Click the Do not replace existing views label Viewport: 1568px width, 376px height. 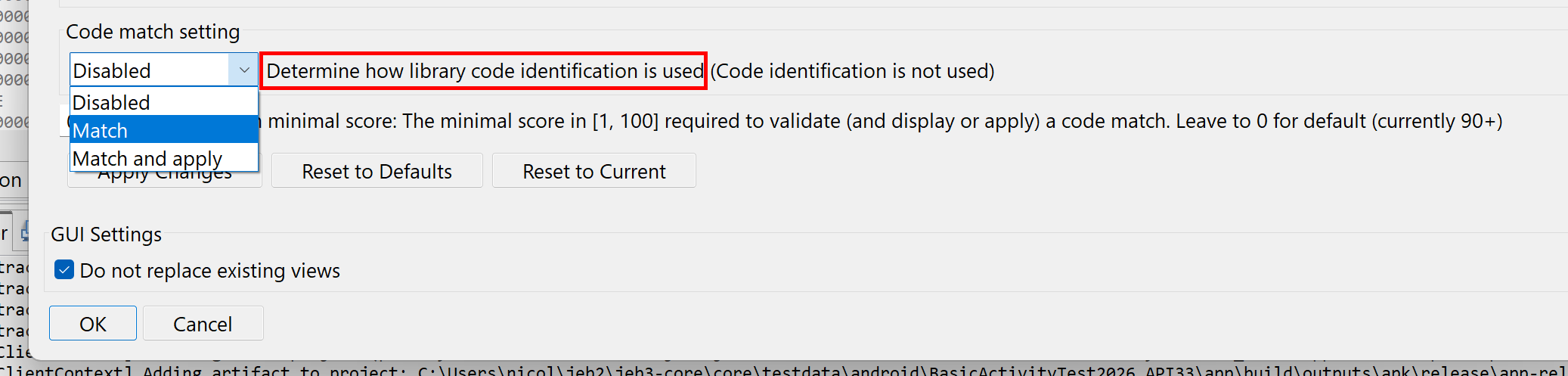point(209,271)
